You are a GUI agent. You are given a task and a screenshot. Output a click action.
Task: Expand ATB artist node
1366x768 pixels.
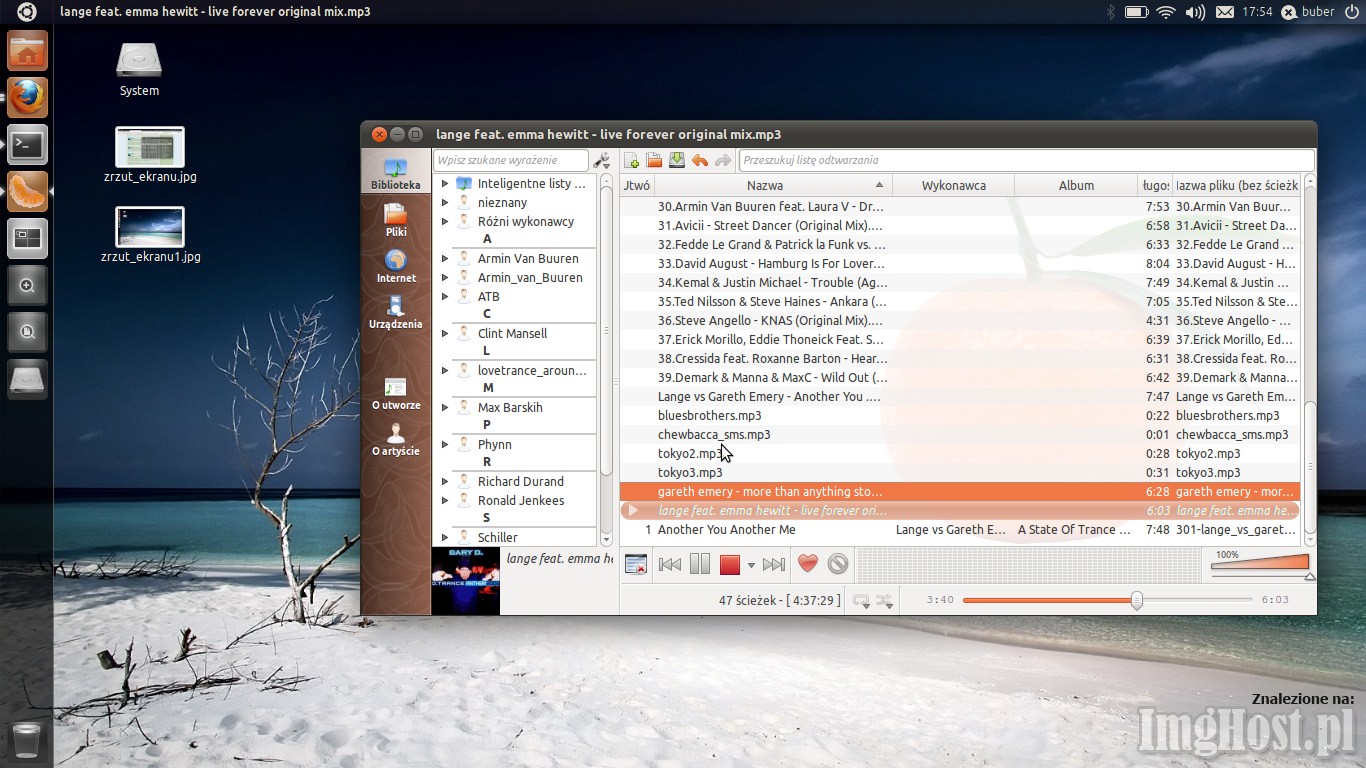pyautogui.click(x=445, y=297)
